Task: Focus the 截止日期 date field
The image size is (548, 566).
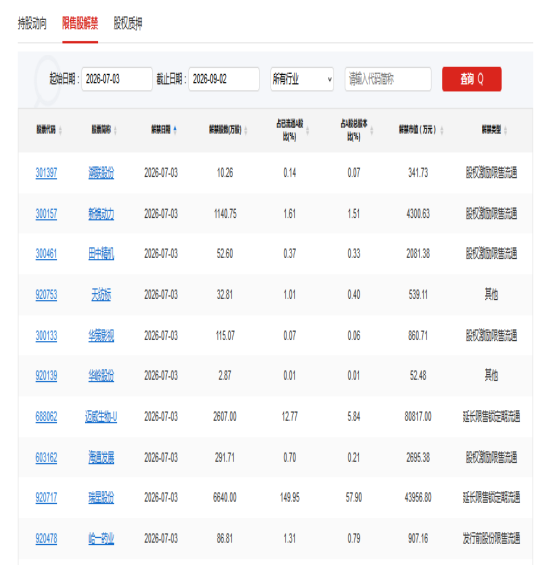Action: (x=224, y=79)
